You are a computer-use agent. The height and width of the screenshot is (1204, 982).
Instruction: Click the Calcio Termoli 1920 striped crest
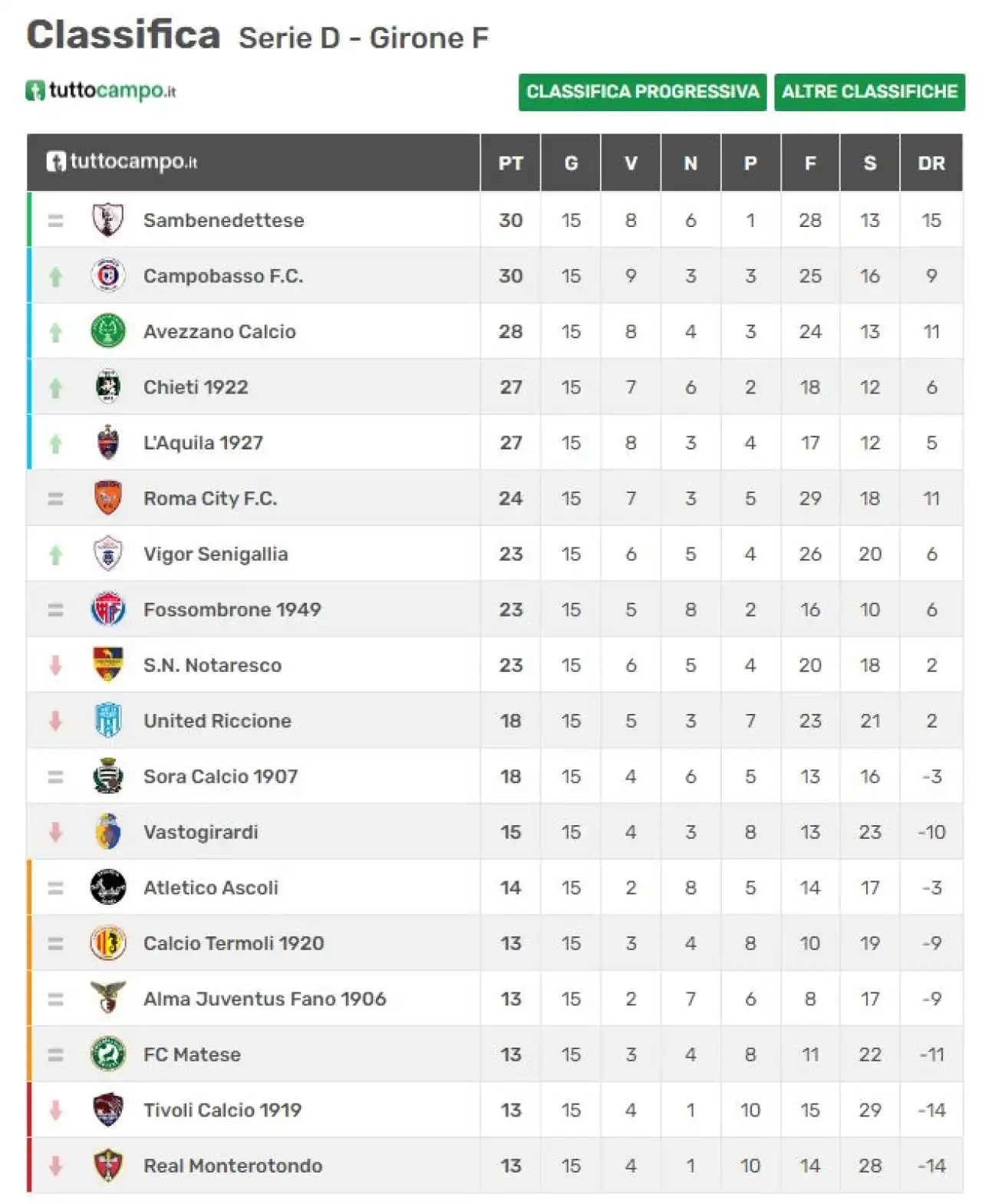click(108, 943)
